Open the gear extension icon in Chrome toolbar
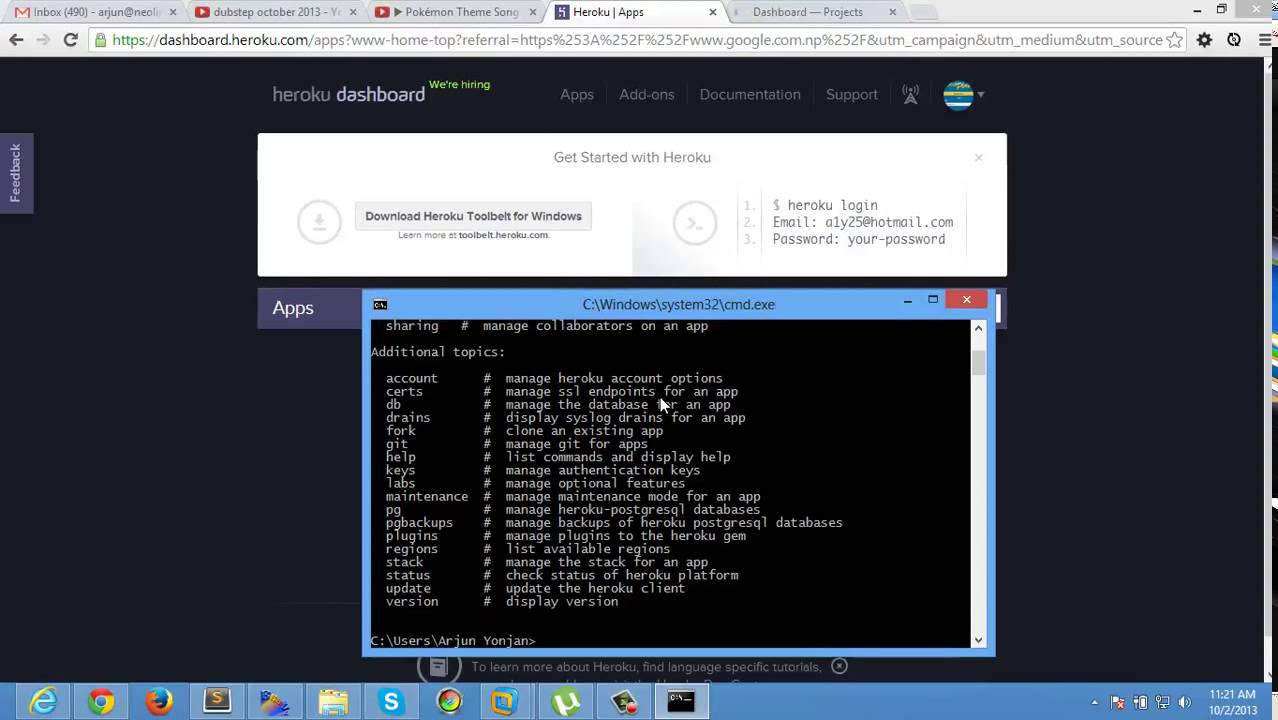The height and width of the screenshot is (720, 1278). point(1204,40)
